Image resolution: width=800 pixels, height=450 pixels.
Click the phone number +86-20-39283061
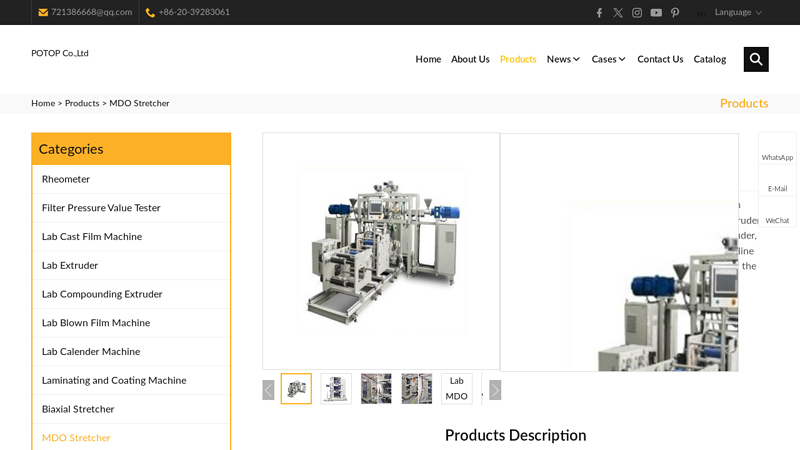194,12
